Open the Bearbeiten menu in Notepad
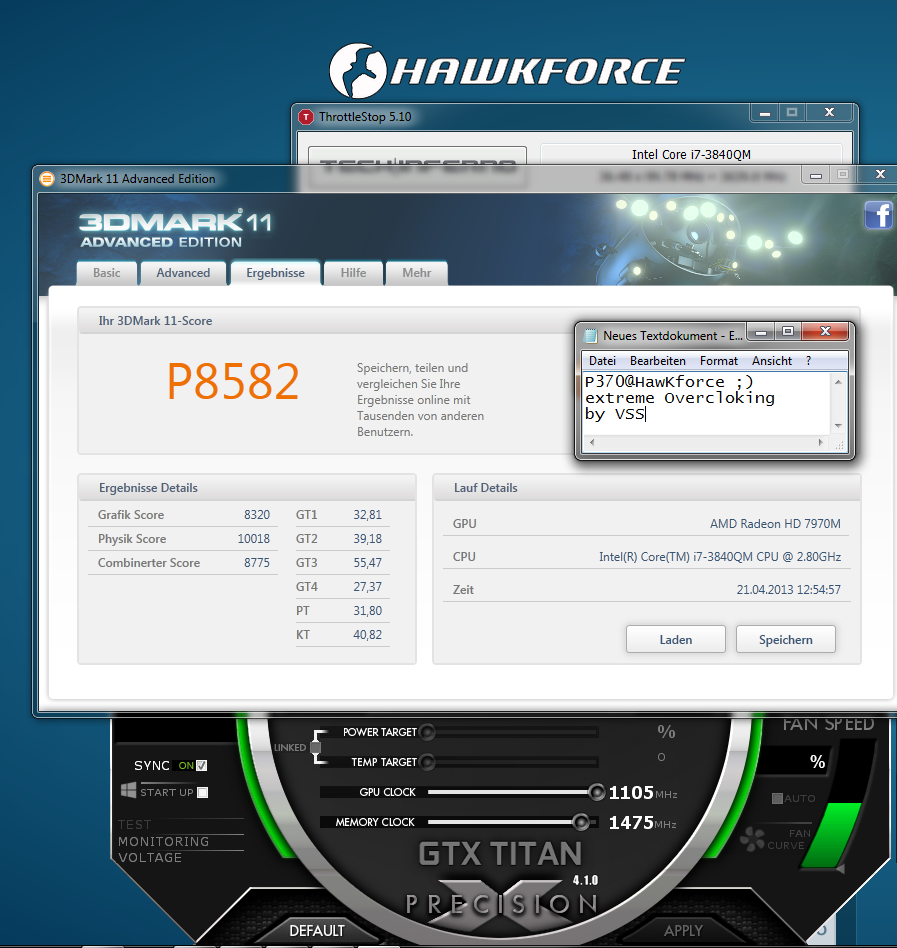Viewport: 897px width, 948px height. 657,361
